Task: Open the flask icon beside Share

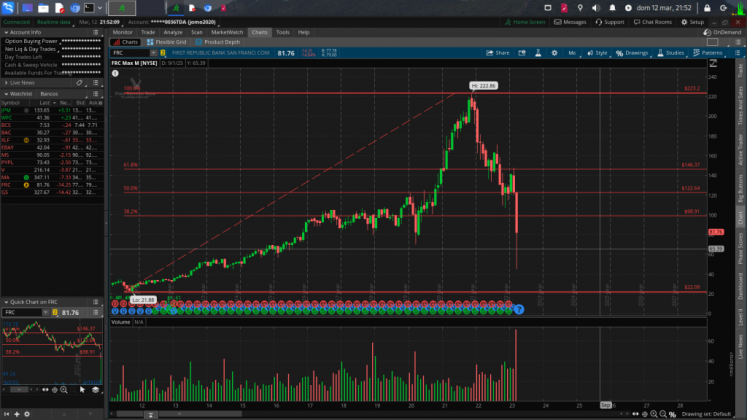Action: tap(538, 53)
